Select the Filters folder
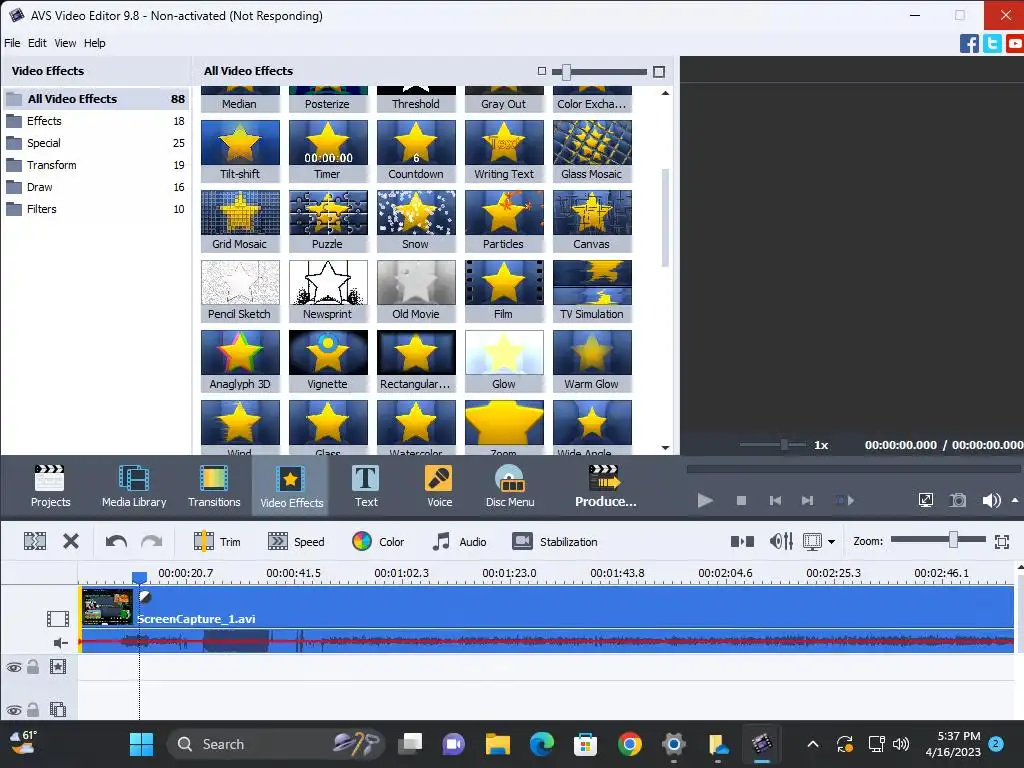 click(x=96, y=209)
